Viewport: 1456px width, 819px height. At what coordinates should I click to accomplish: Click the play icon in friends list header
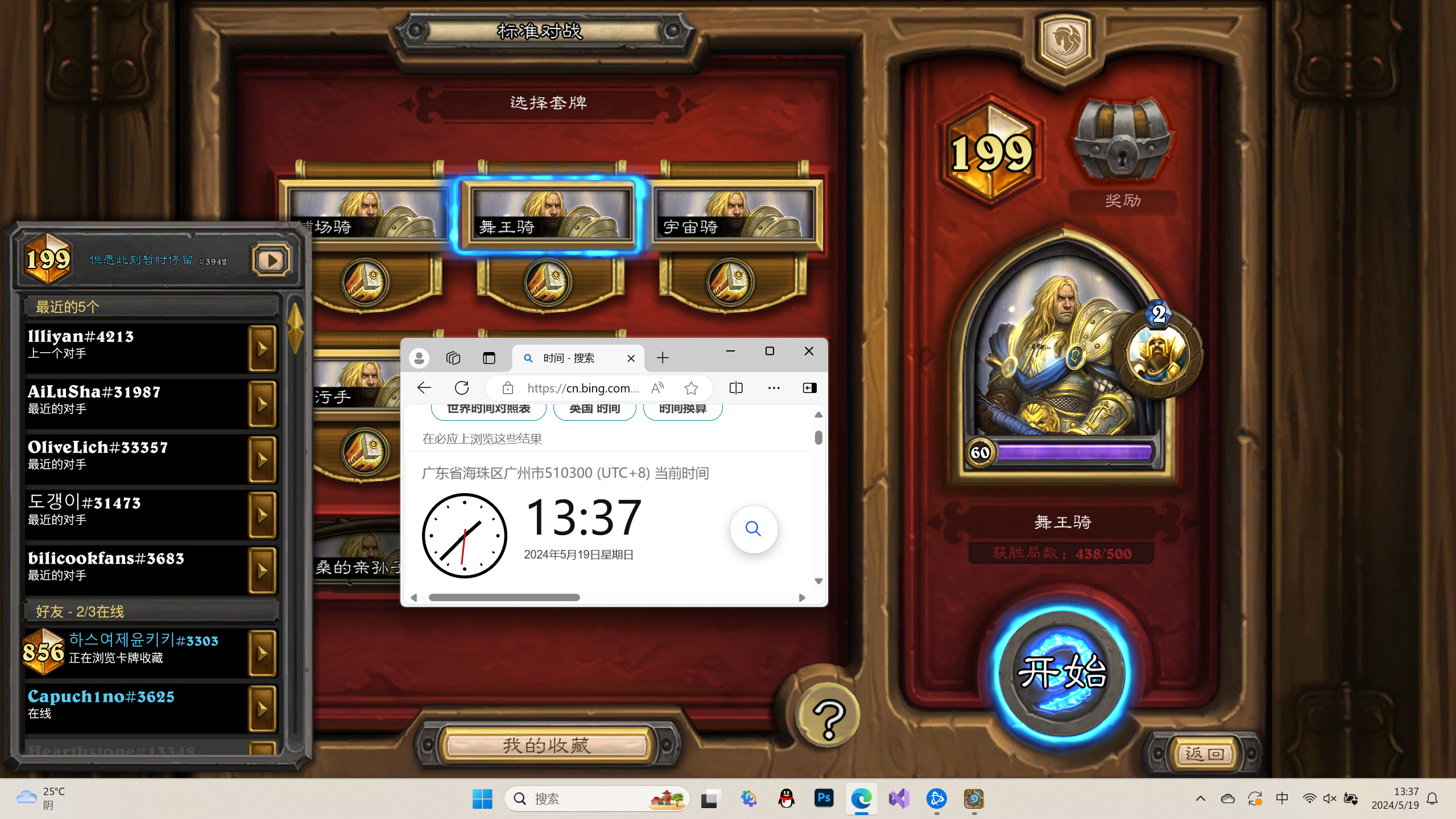(x=271, y=260)
